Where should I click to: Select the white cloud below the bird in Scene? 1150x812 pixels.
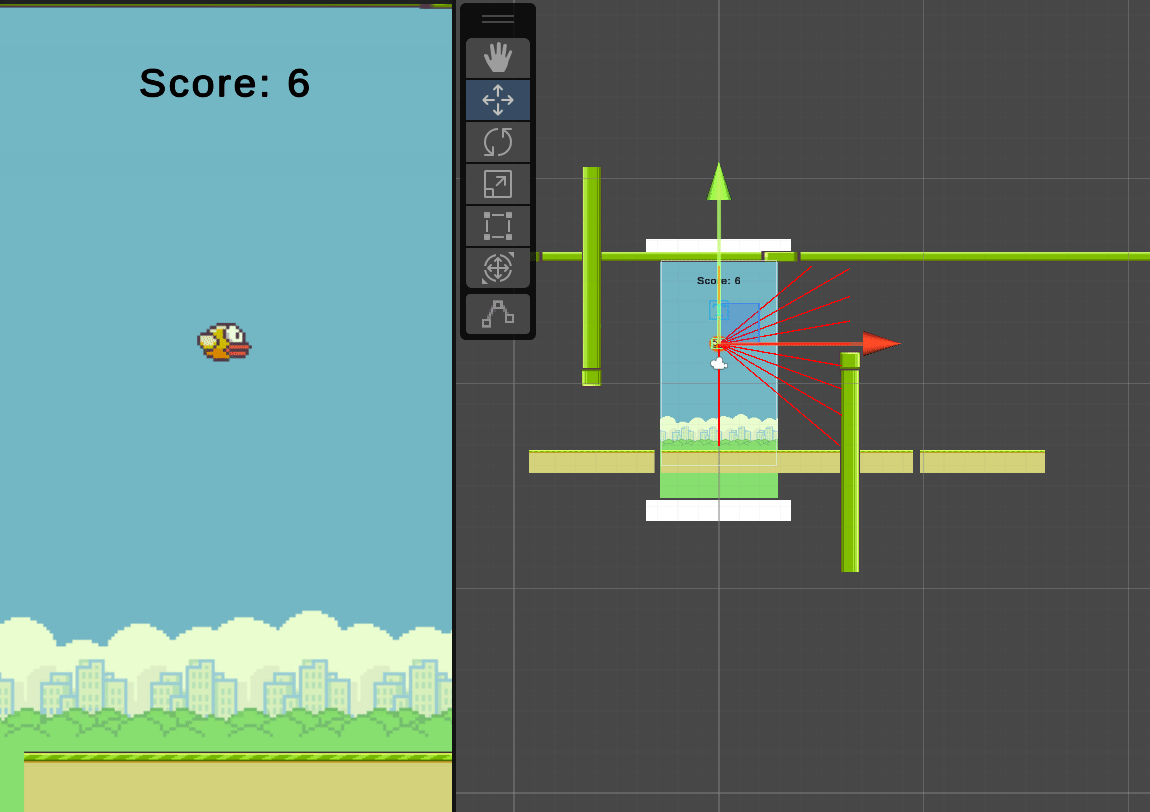click(719, 363)
